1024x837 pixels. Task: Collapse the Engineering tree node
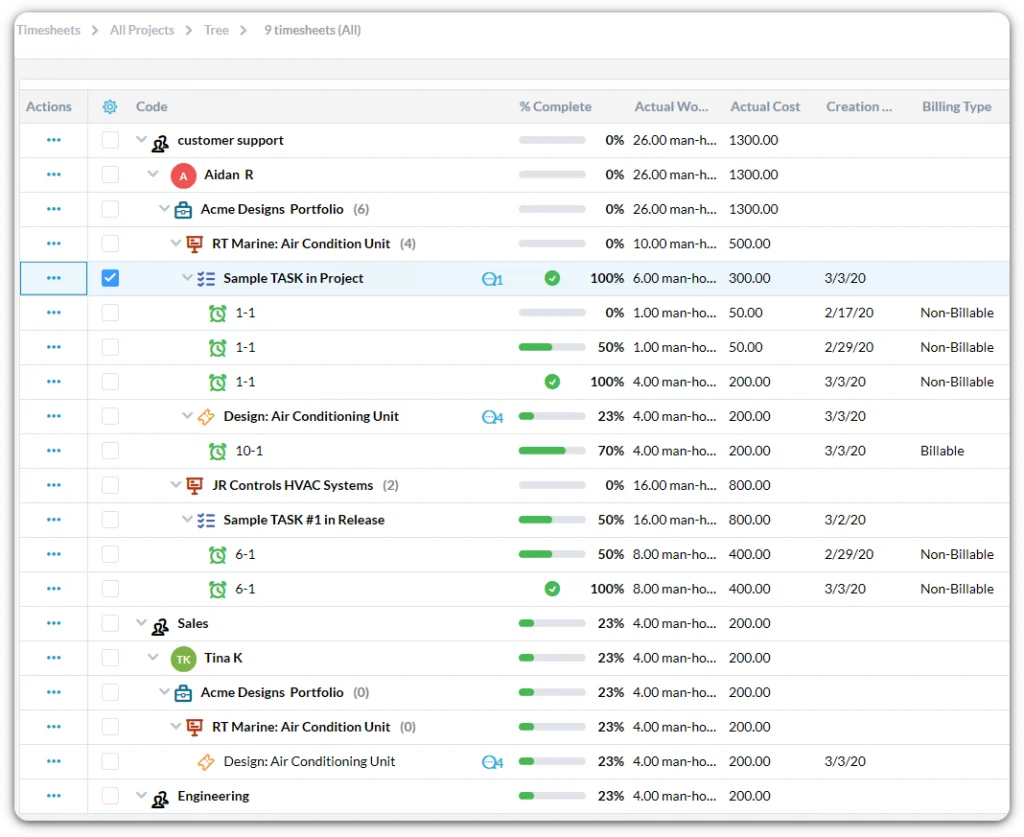tap(141, 797)
